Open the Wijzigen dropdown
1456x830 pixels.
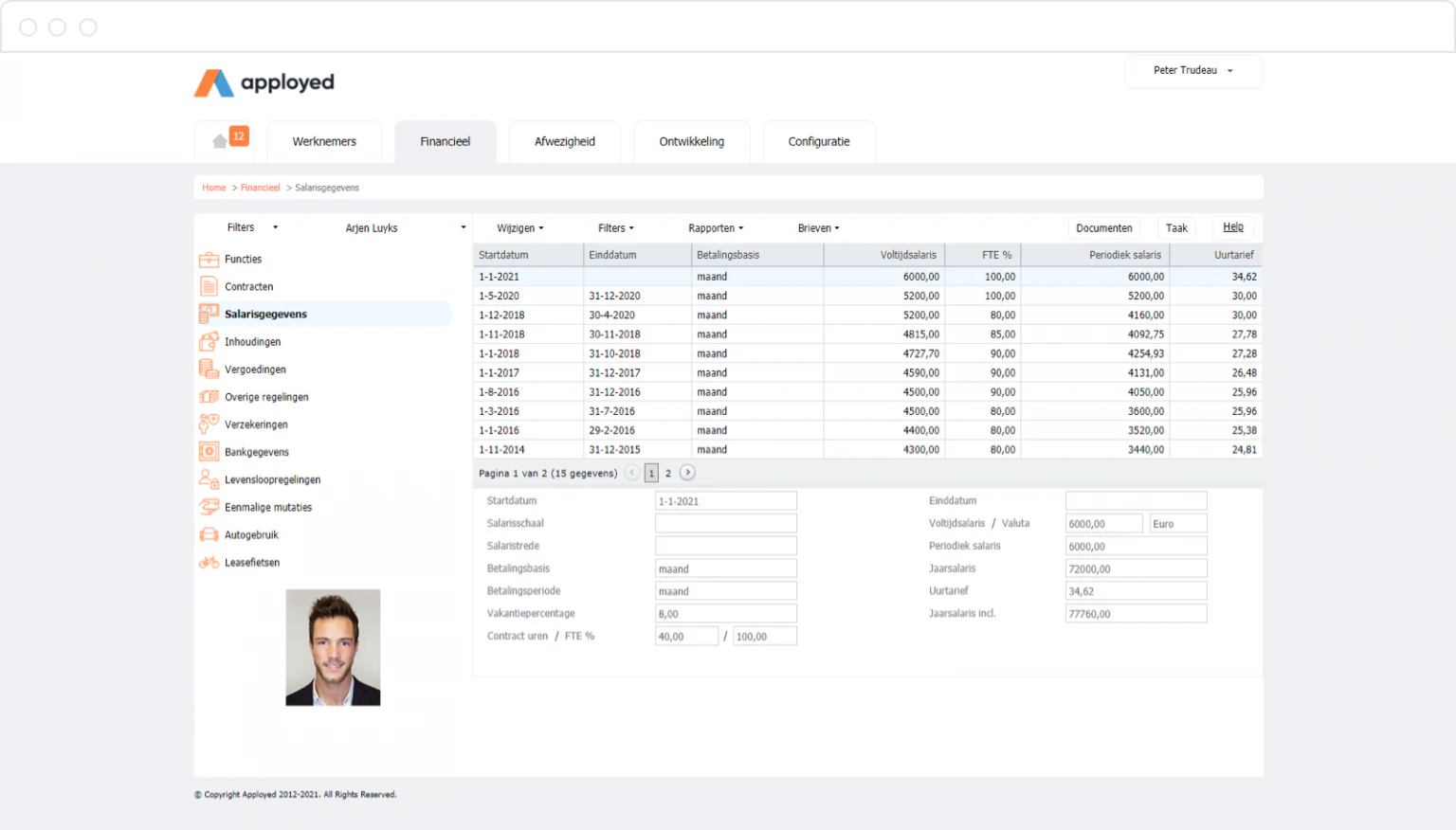(519, 227)
